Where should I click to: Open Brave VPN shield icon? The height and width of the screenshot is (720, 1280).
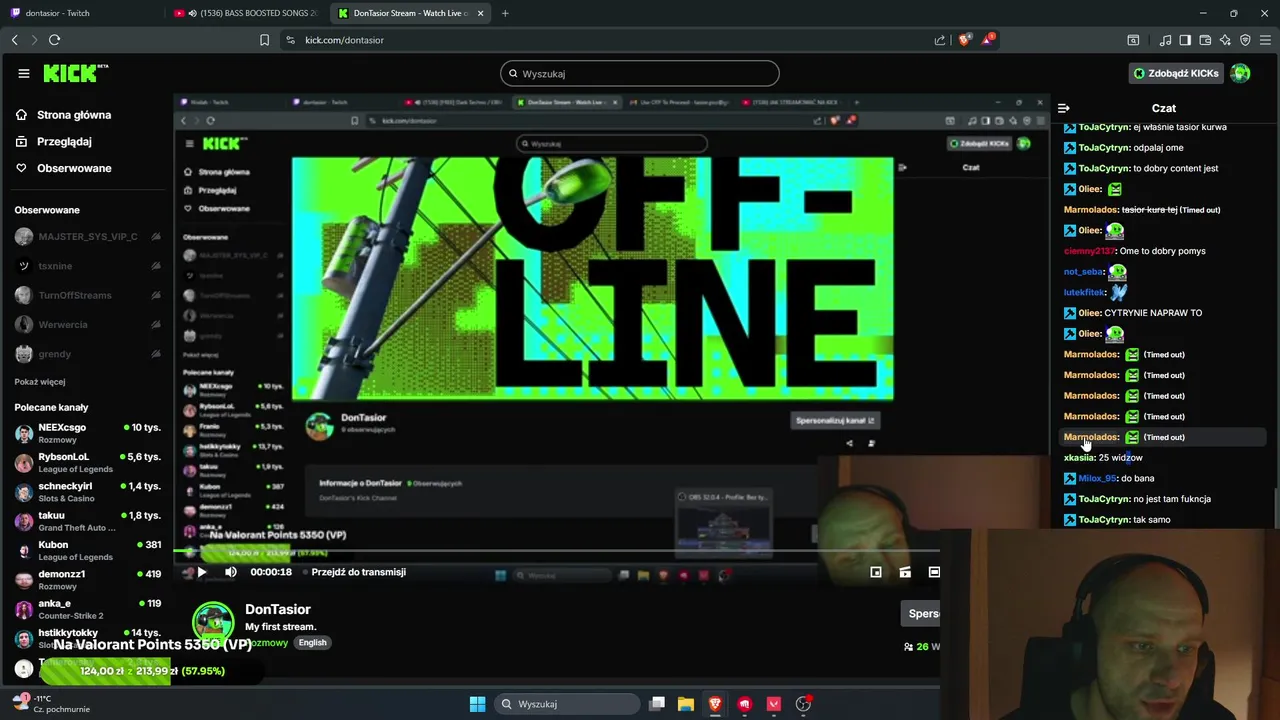(x=1245, y=40)
